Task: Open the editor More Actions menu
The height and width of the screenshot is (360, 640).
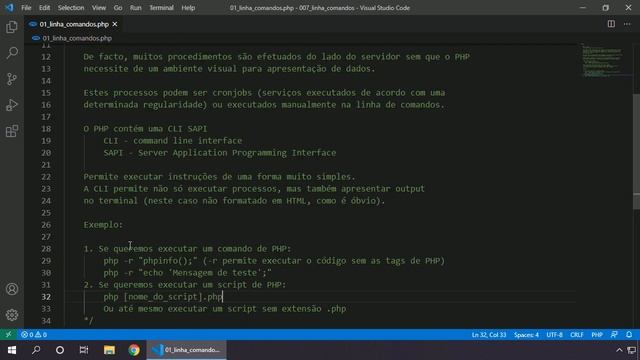Action: tap(627, 24)
